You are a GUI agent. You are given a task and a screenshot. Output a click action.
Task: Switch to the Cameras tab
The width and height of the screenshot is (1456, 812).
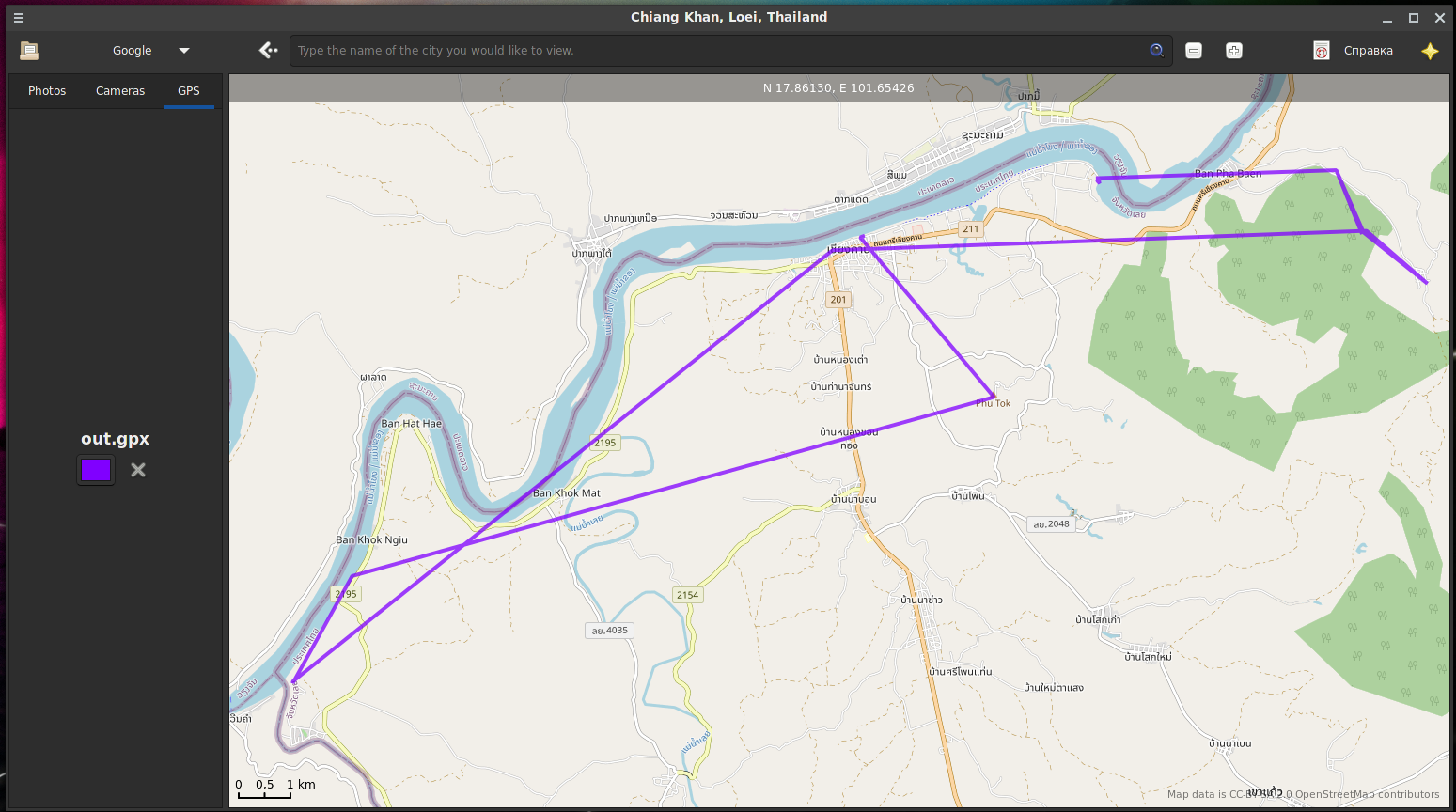pyautogui.click(x=120, y=91)
